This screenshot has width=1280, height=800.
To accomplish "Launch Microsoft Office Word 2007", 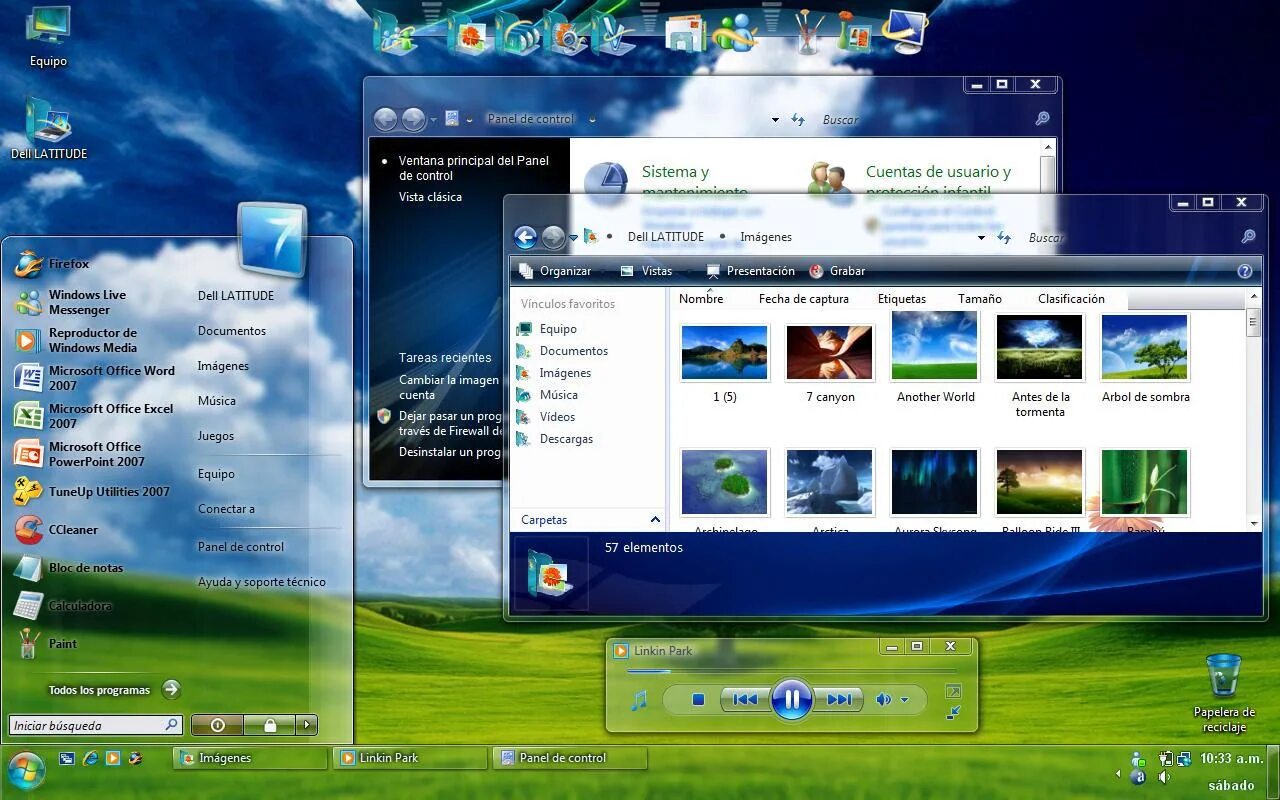I will click(95, 378).
